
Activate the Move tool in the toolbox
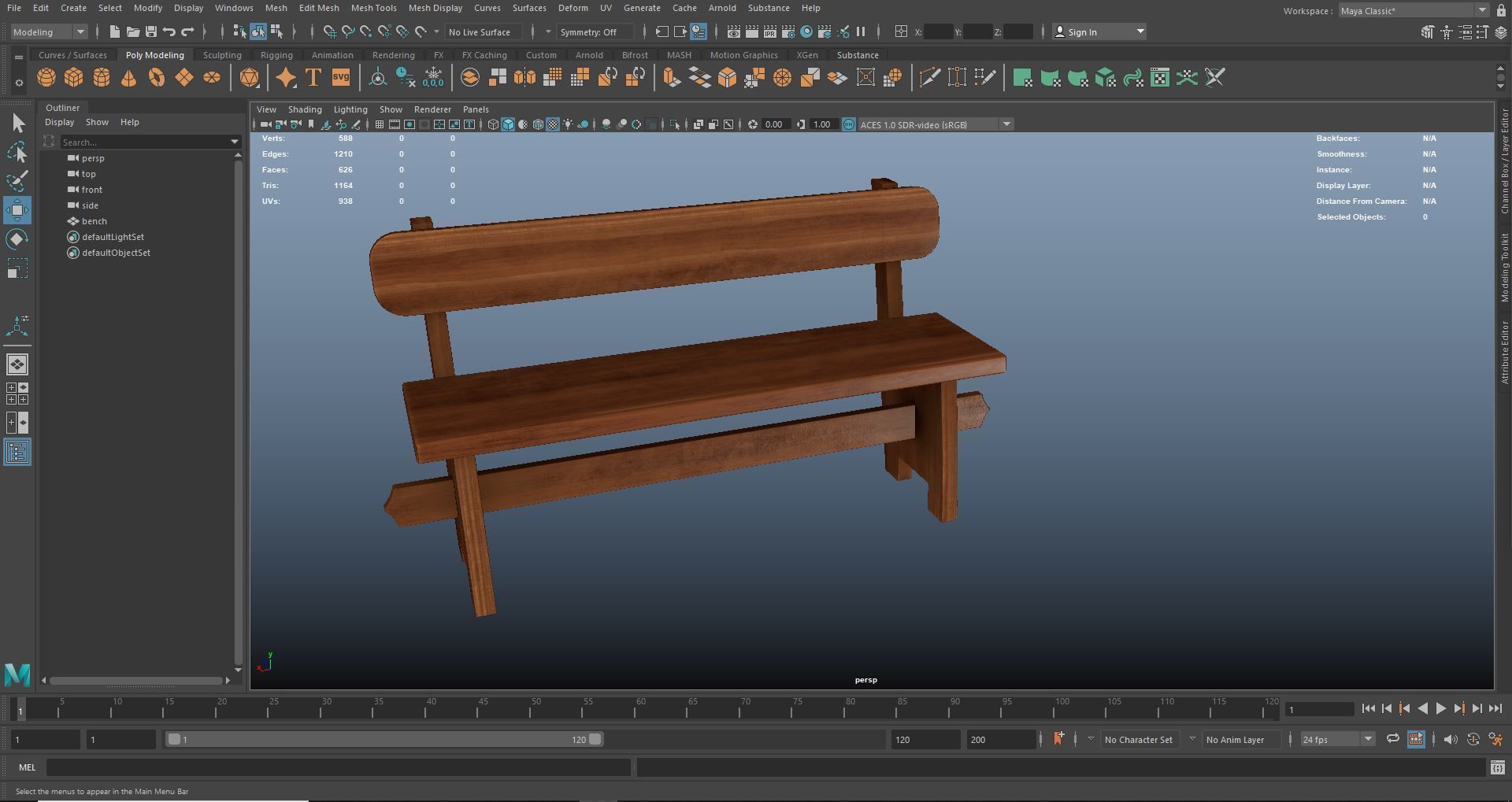click(x=17, y=210)
